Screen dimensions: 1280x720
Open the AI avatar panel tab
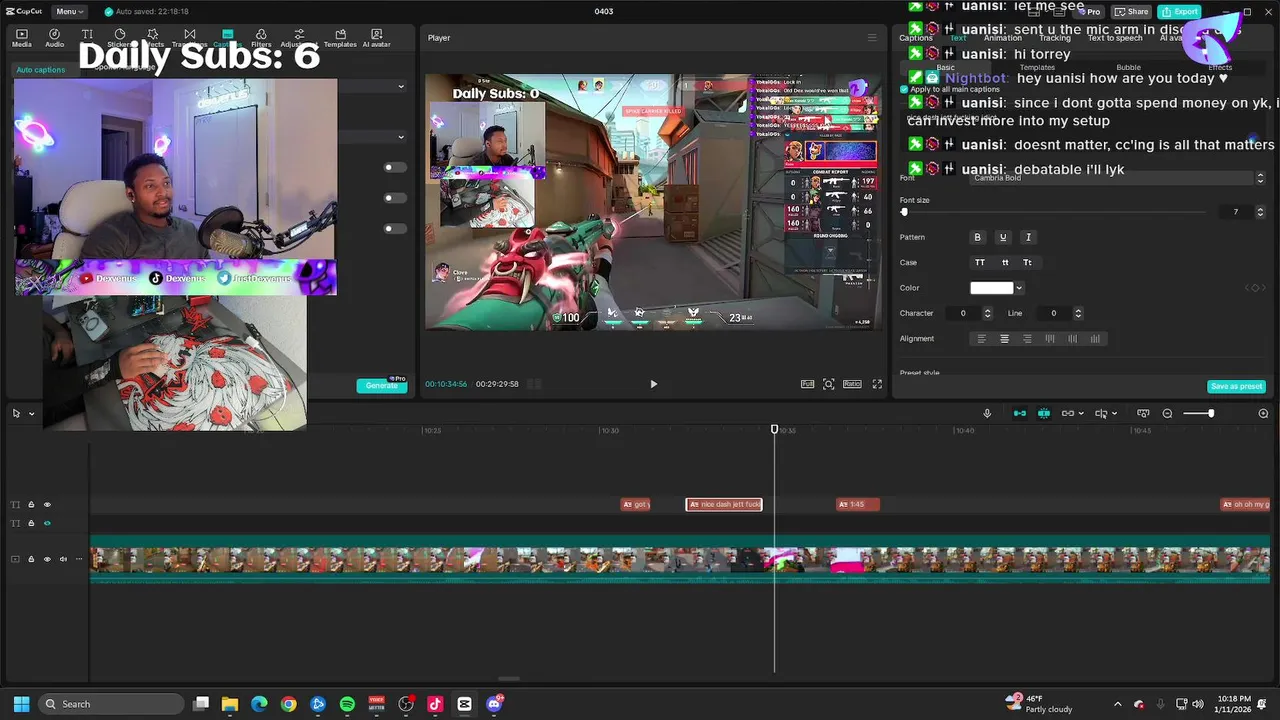[376, 38]
